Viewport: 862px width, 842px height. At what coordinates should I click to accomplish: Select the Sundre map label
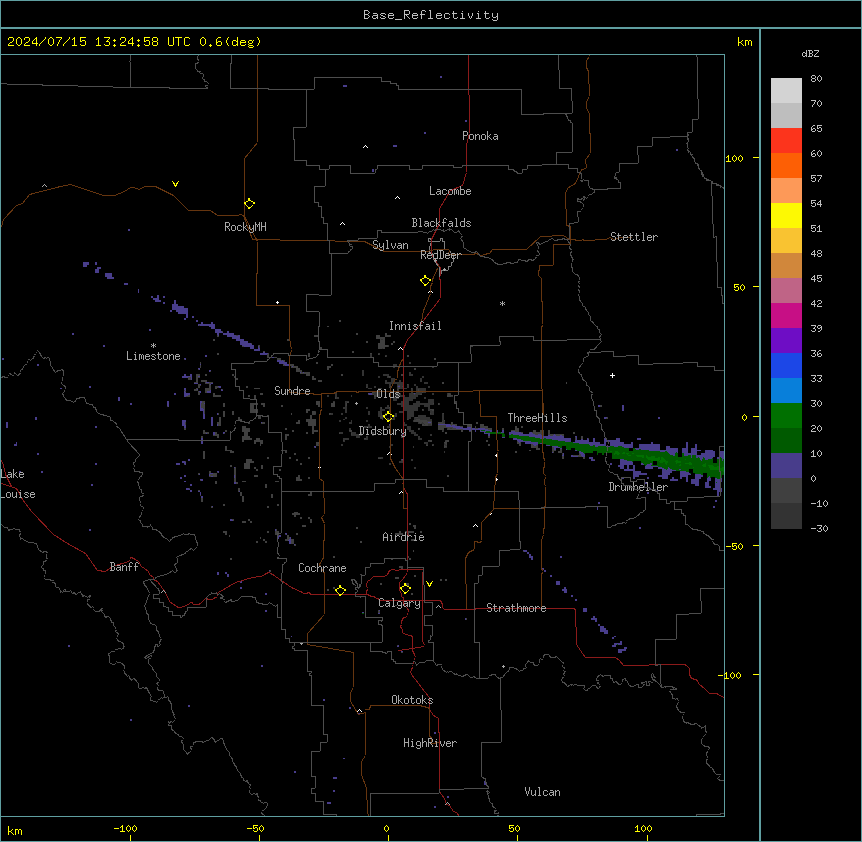tap(292, 391)
